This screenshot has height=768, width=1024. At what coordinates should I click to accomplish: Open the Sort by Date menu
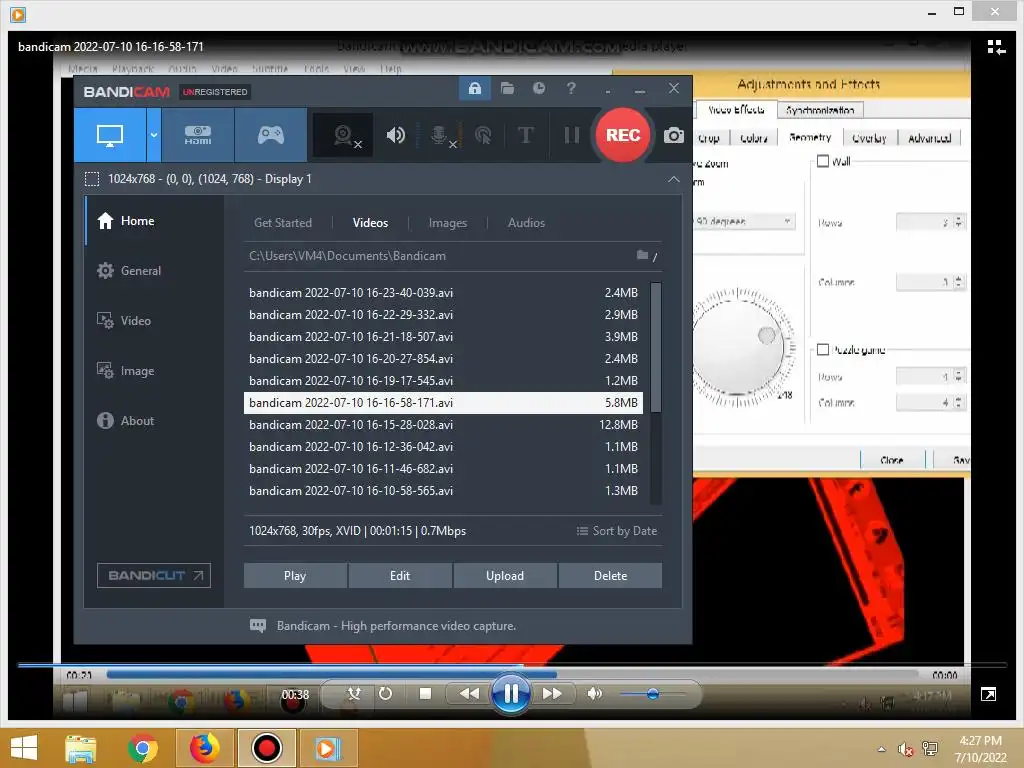pos(616,531)
